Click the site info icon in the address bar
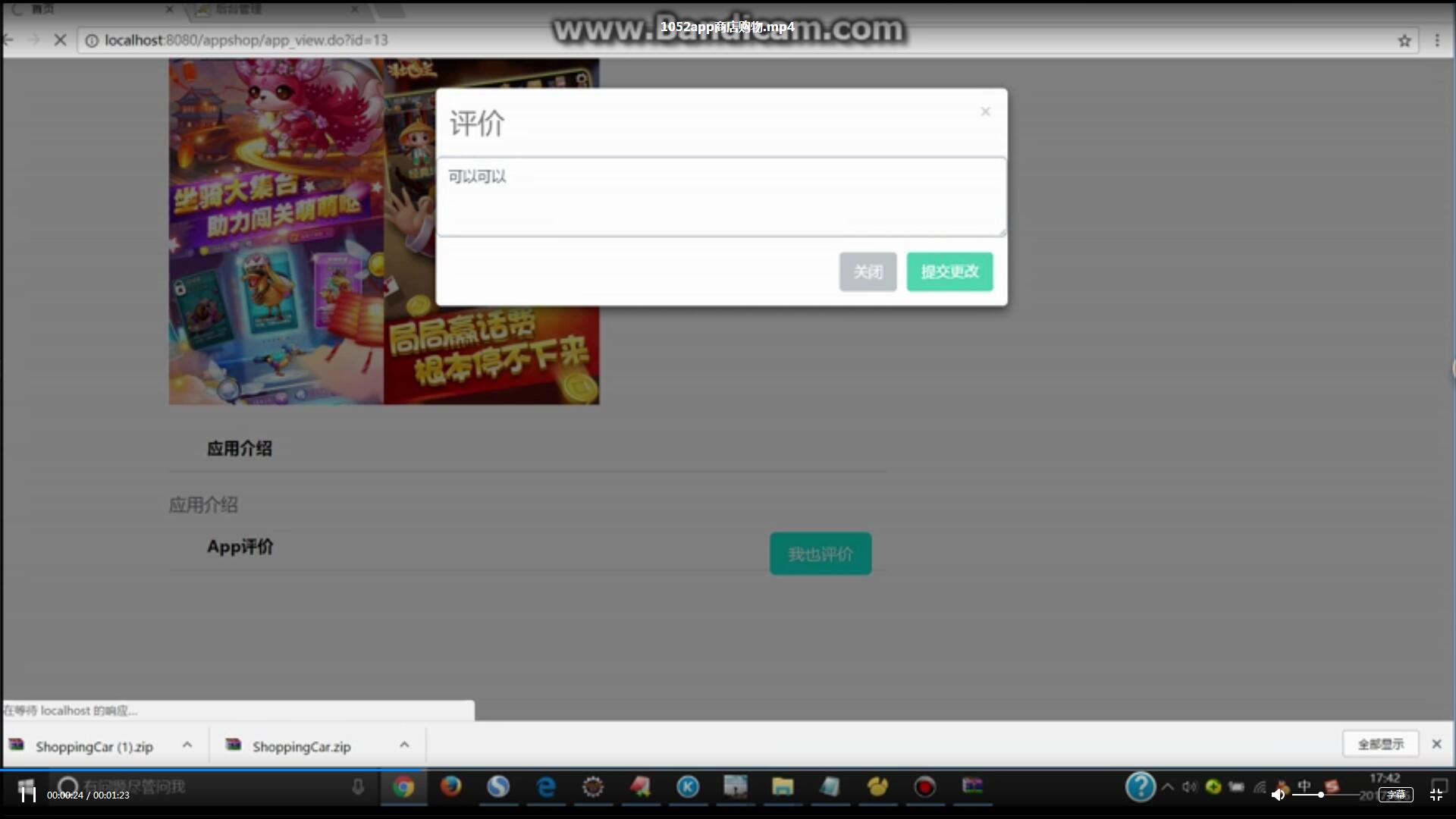1456x819 pixels. (92, 40)
